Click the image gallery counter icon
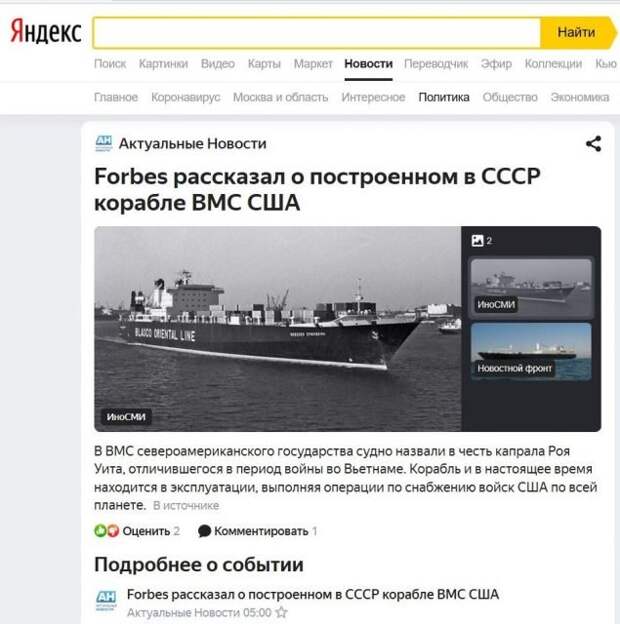The height and width of the screenshot is (624, 620). click(x=477, y=240)
